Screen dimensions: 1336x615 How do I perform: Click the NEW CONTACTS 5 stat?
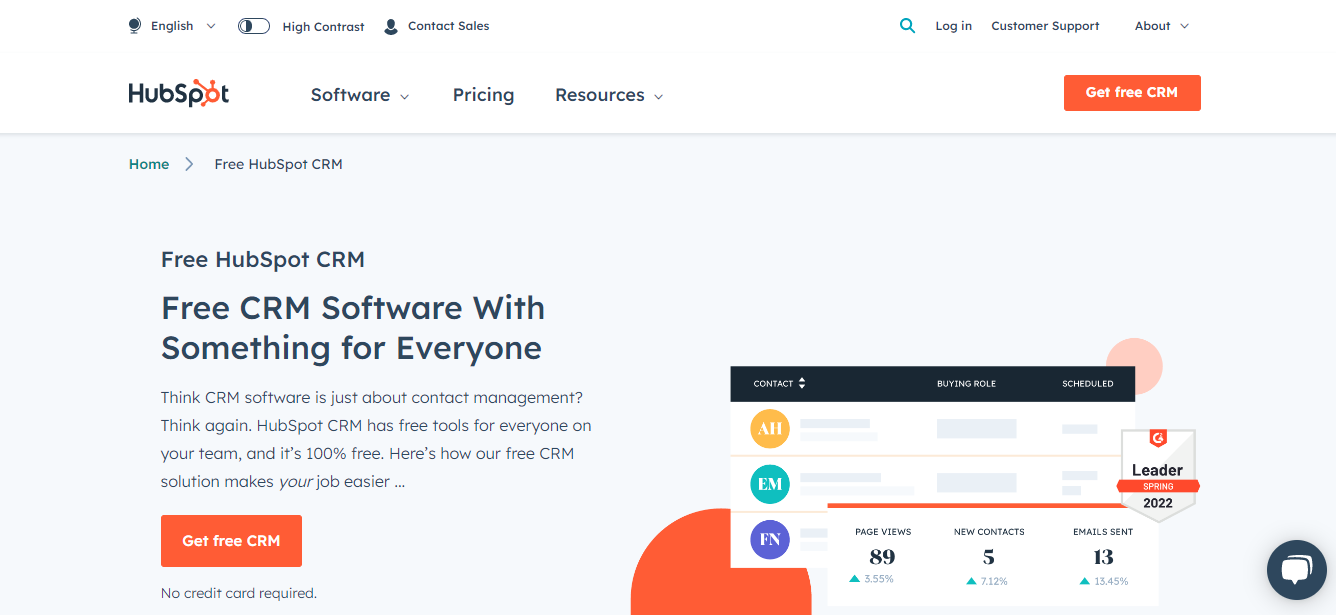[989, 557]
